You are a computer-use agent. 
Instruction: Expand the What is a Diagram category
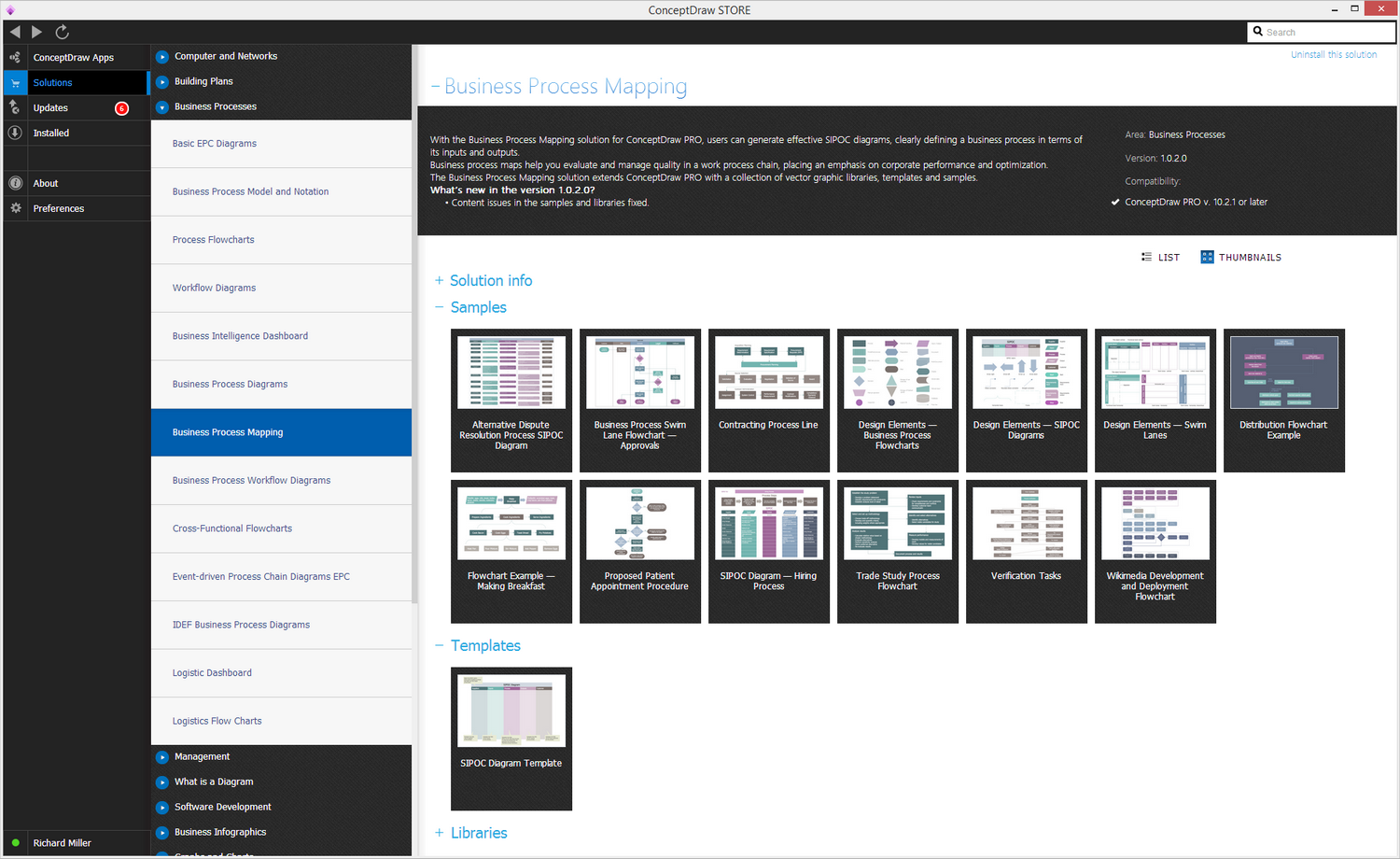[x=162, y=782]
